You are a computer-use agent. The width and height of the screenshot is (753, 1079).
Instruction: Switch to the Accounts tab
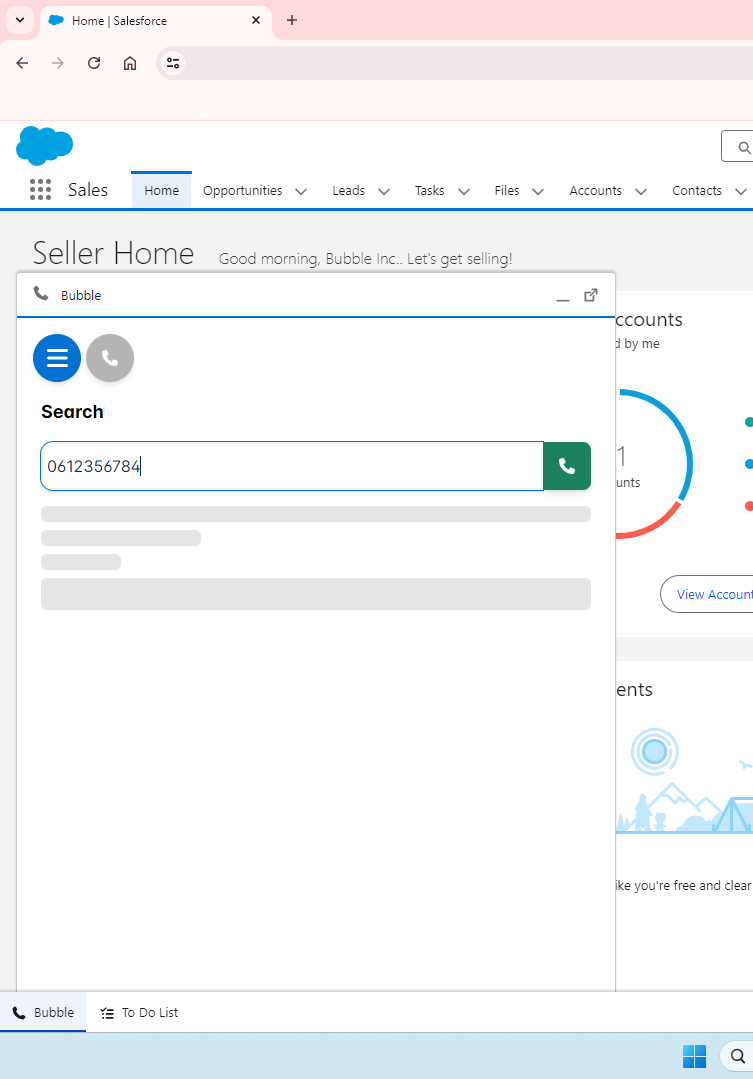(x=595, y=190)
